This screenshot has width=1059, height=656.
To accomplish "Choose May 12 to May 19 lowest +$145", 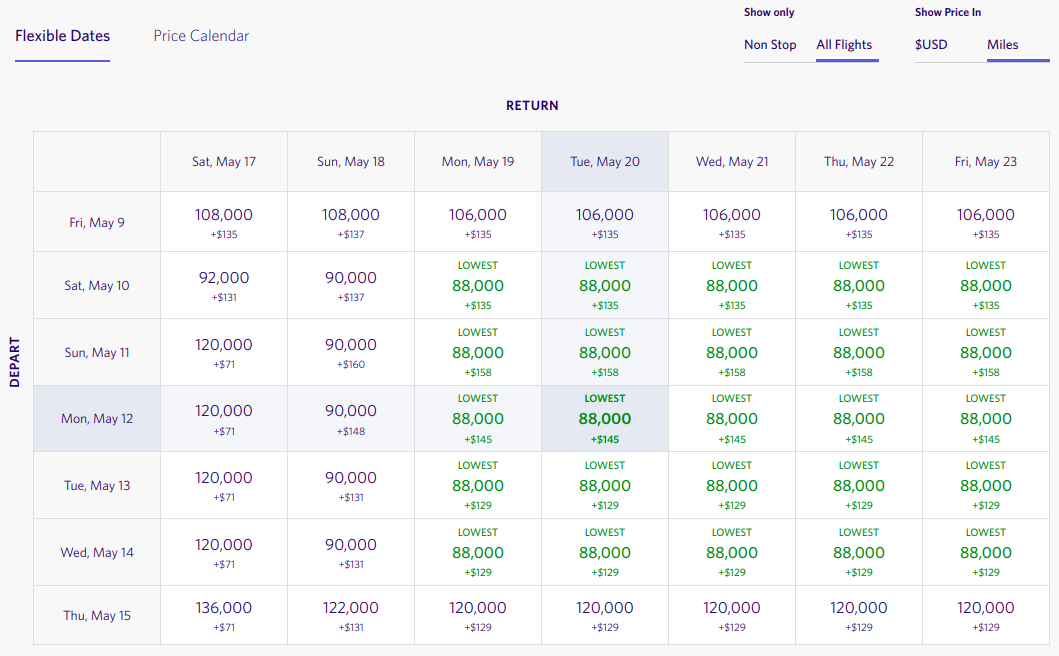I will (x=477, y=418).
